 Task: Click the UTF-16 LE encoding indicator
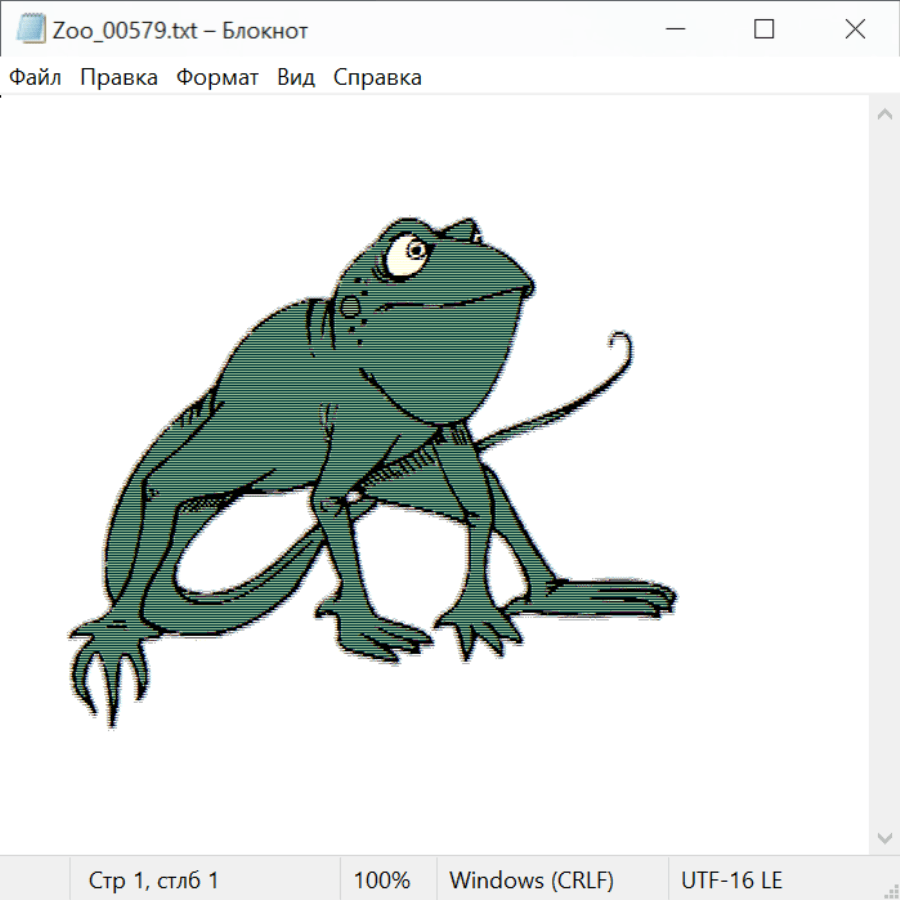[x=731, y=881]
